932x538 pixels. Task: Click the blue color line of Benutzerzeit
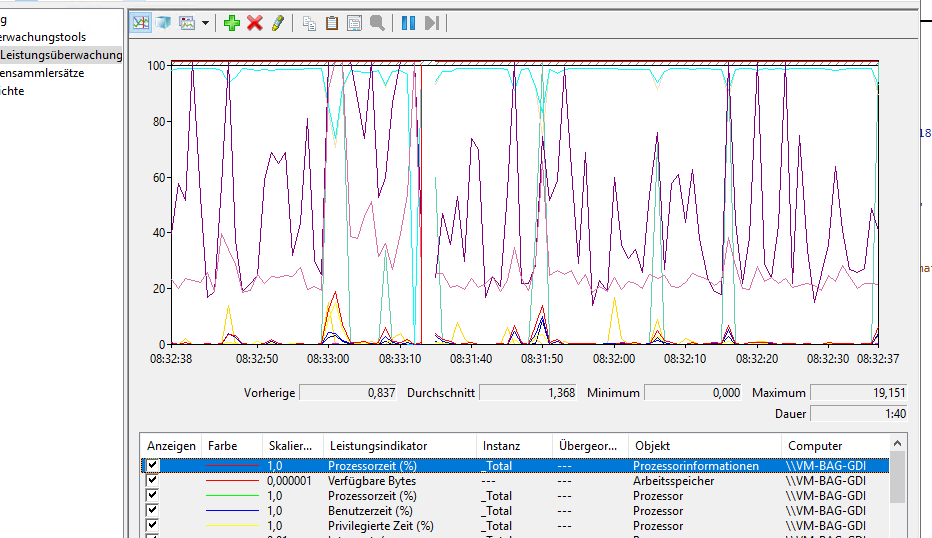[232, 510]
